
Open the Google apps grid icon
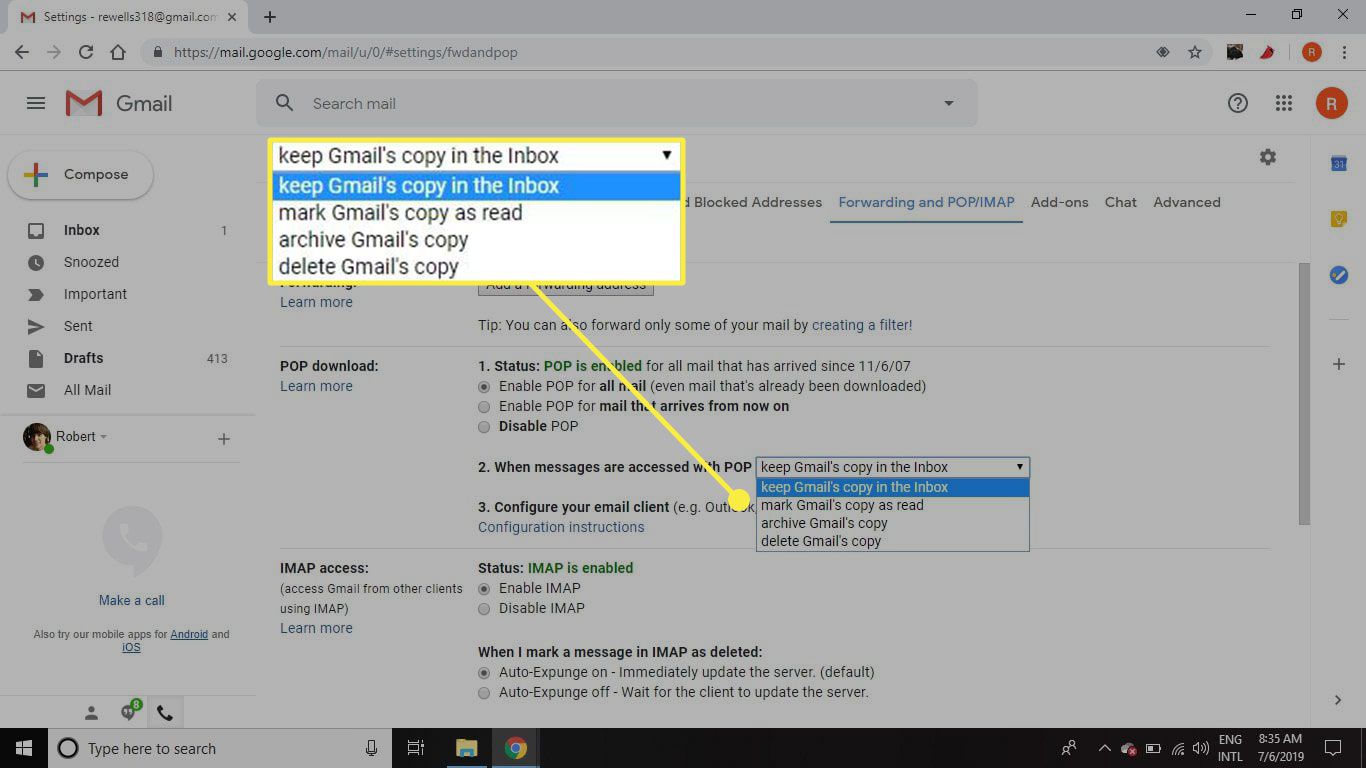[1284, 103]
